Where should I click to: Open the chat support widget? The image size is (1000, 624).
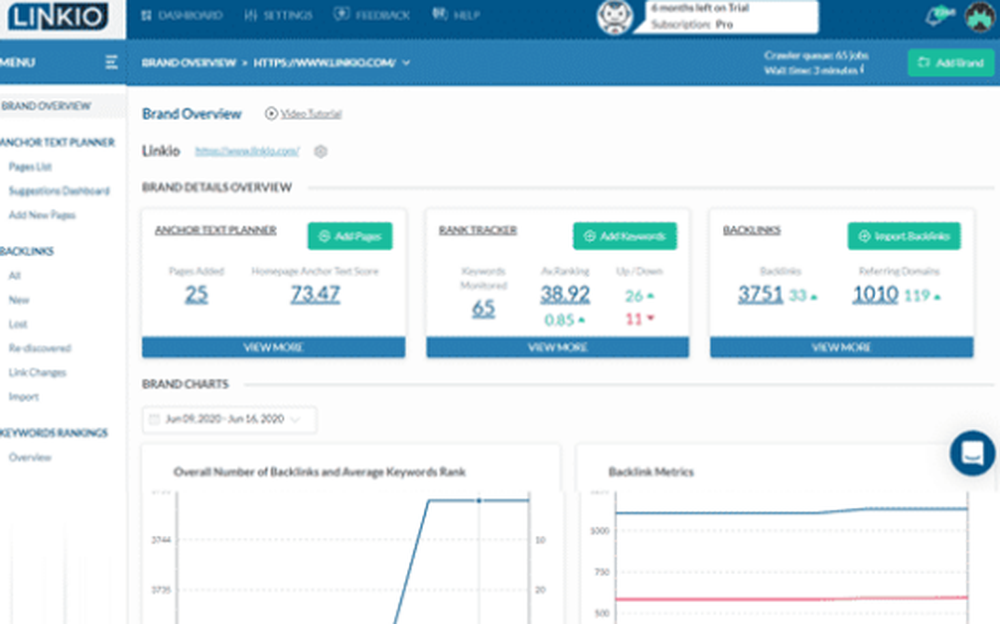point(972,453)
